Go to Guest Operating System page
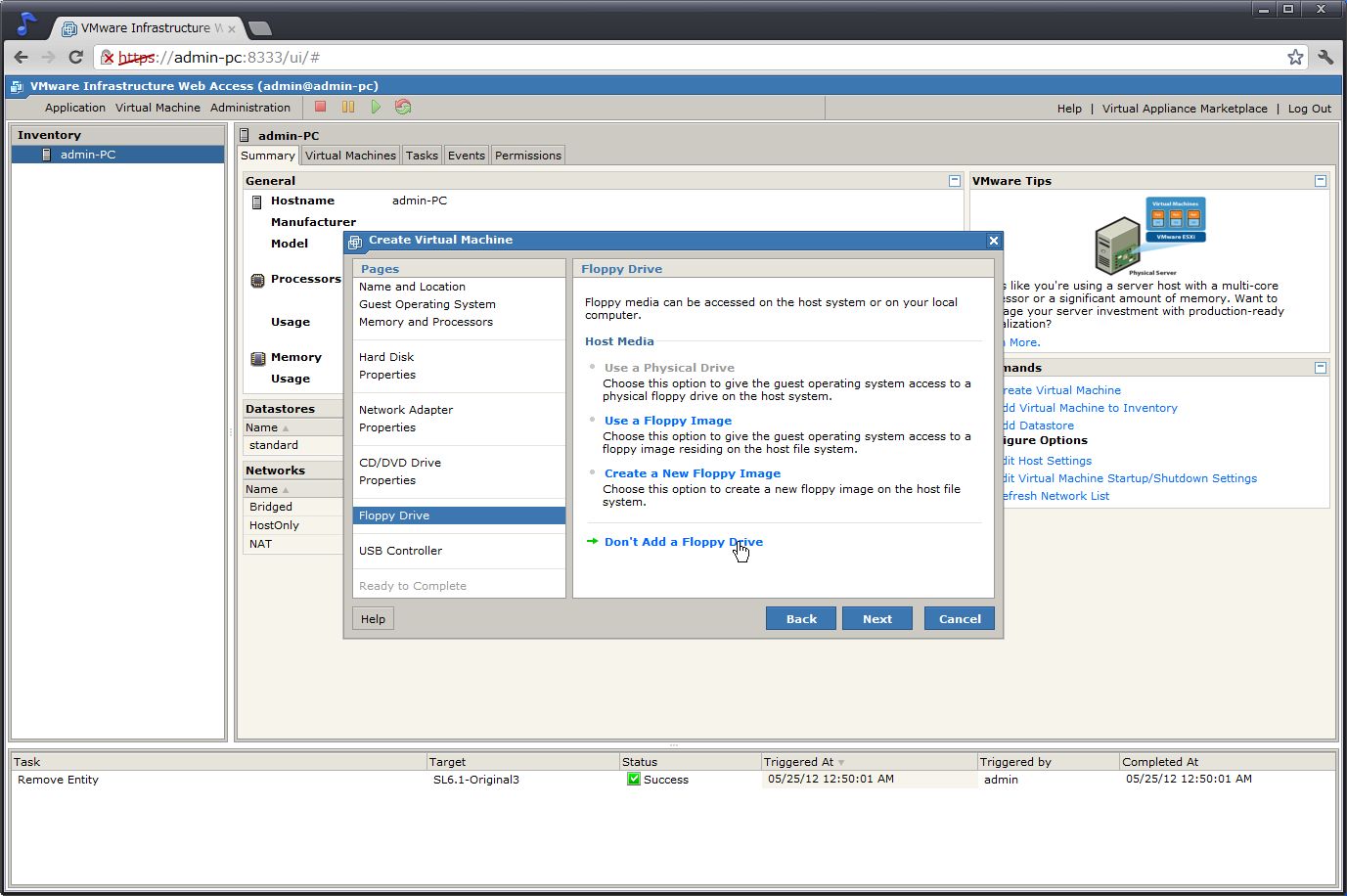Viewport: 1347px width, 896px height. tap(427, 304)
